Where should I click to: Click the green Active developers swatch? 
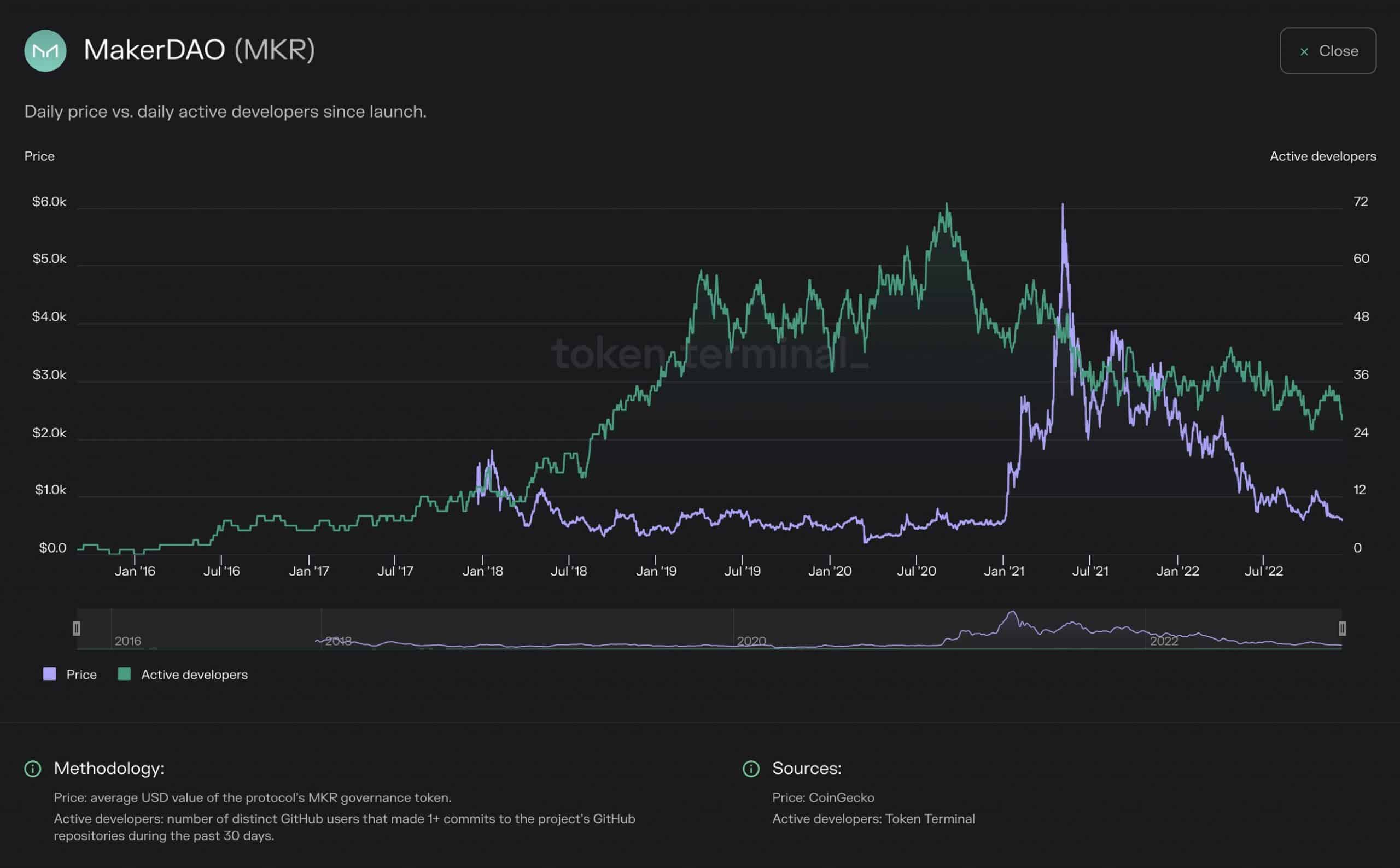tap(124, 674)
